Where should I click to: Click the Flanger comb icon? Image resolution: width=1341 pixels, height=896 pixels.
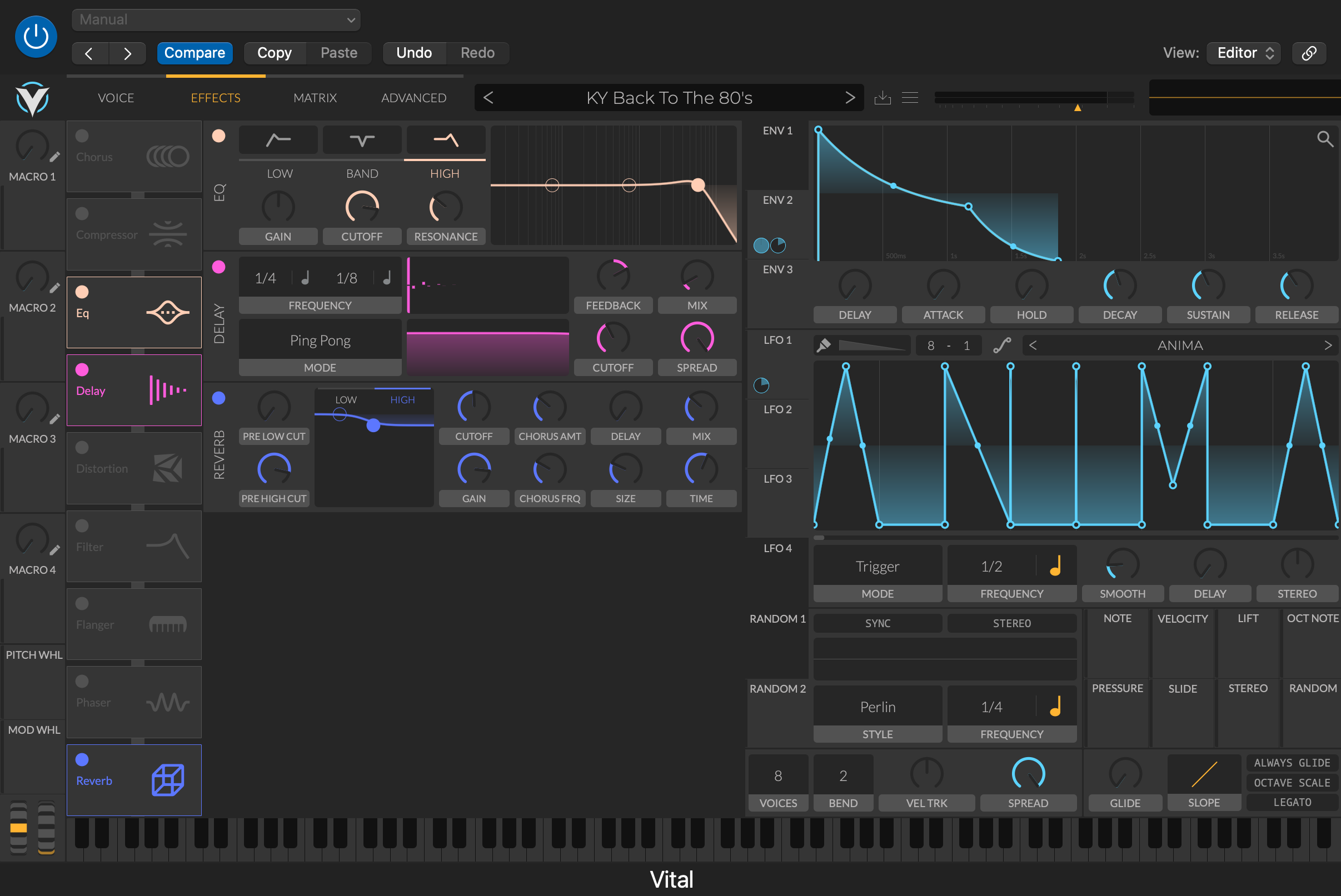coord(167,624)
